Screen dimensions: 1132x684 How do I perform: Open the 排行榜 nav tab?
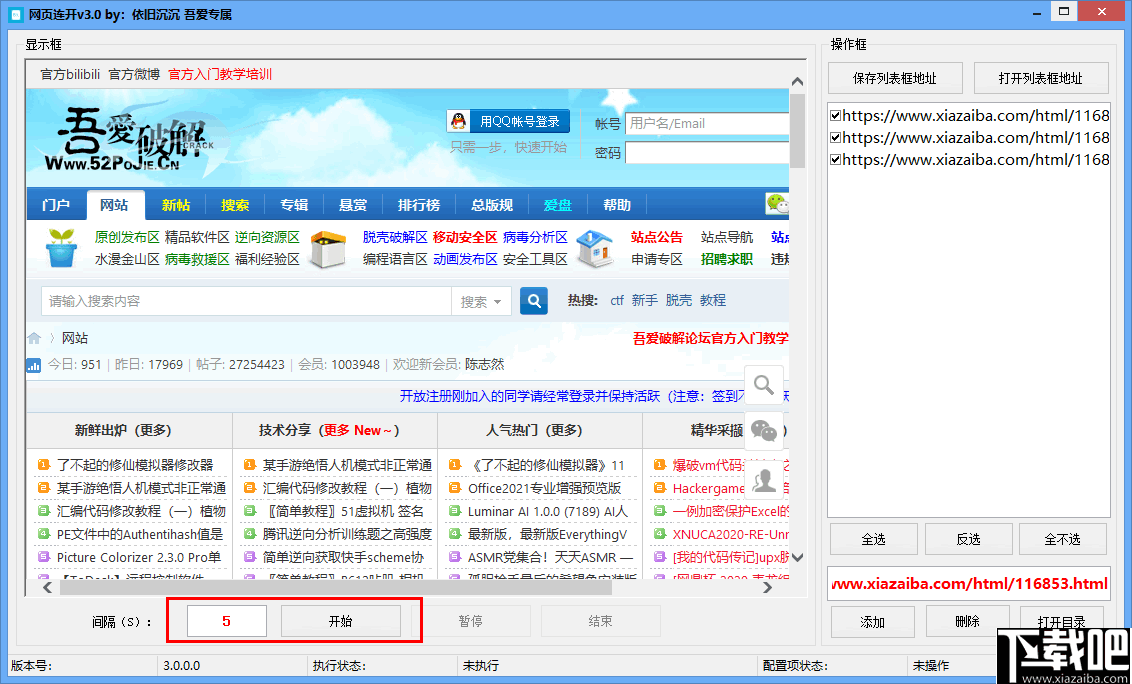pos(419,205)
